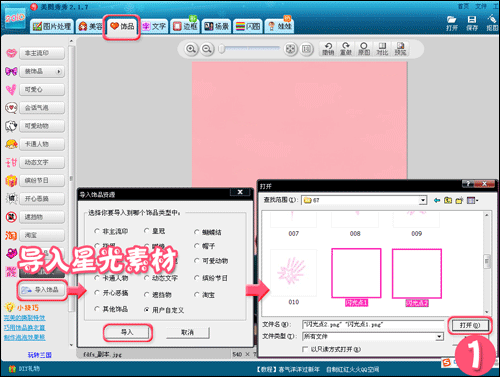Click the 导入 button in import dialog
This screenshot has height=377, width=500.
(127, 332)
